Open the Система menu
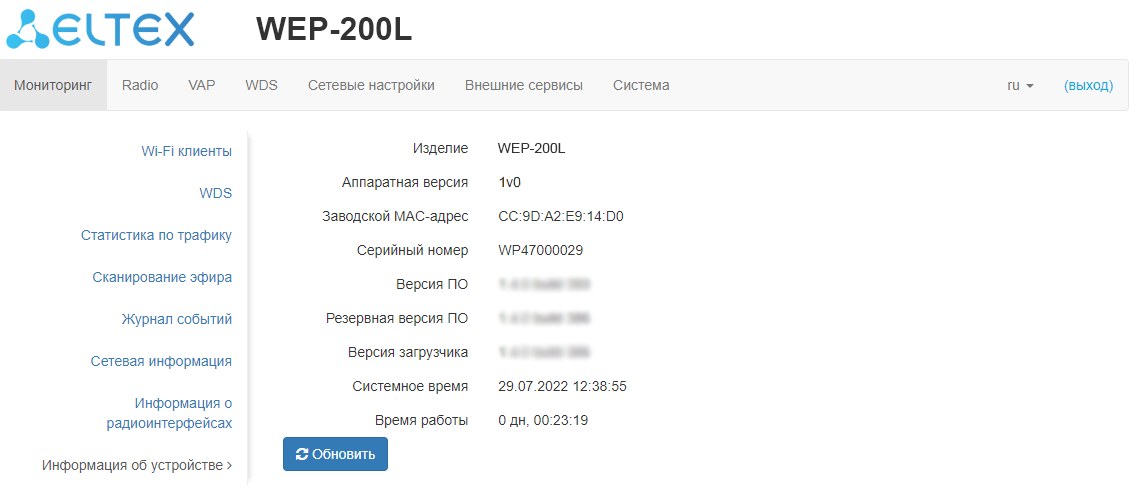This screenshot has height=489, width=1129. 641,86
